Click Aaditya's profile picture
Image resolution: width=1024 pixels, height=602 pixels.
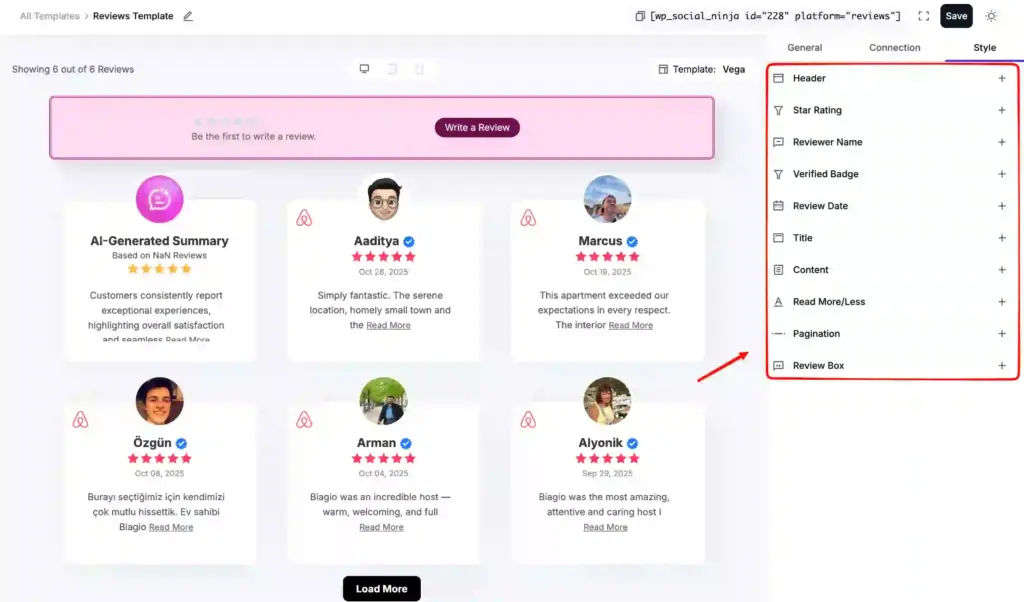pos(383,199)
